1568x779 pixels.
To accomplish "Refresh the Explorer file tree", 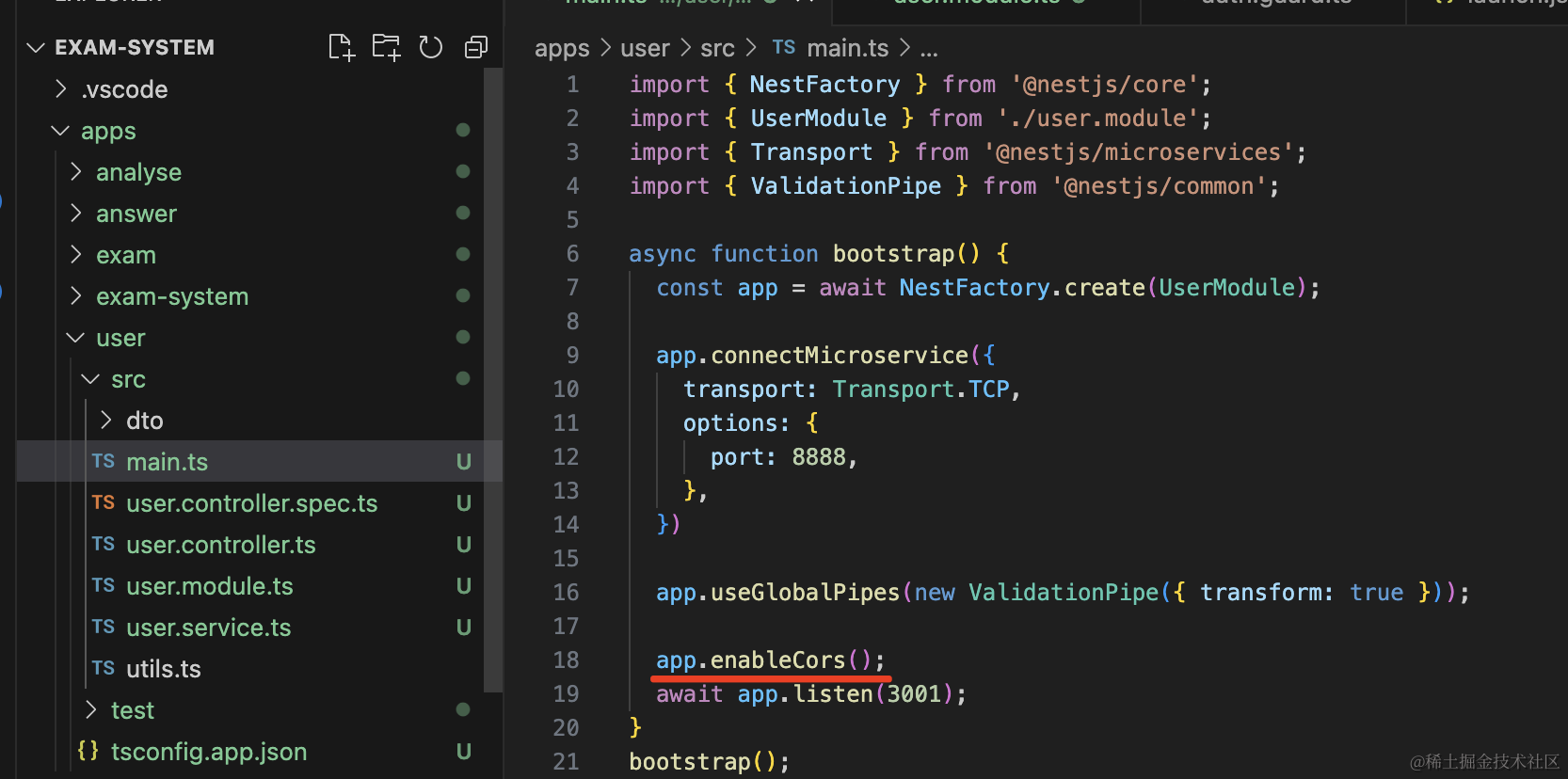I will tap(431, 47).
